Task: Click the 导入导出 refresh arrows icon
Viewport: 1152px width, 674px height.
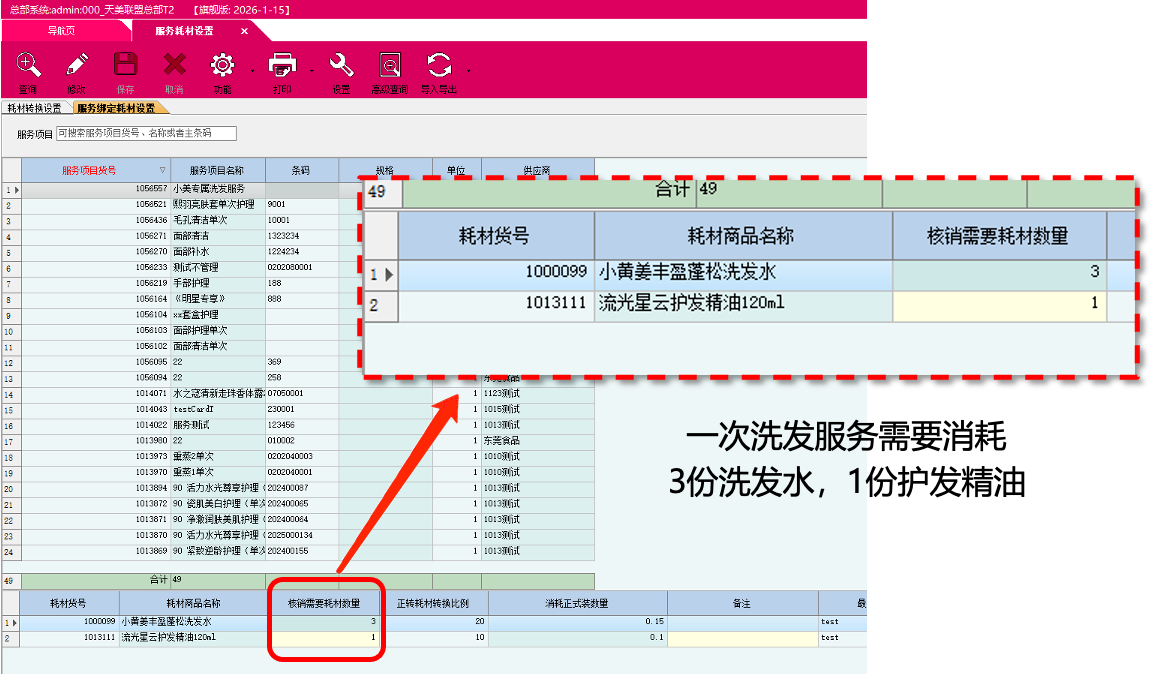Action: pyautogui.click(x=439, y=65)
